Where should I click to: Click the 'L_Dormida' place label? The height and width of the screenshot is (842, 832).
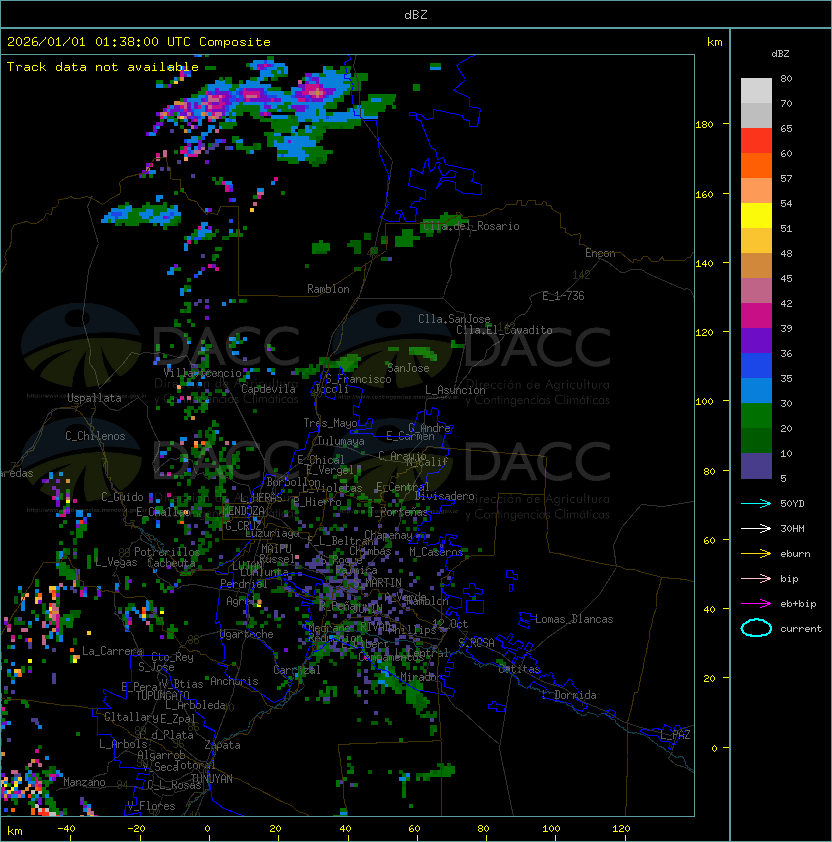(569, 695)
